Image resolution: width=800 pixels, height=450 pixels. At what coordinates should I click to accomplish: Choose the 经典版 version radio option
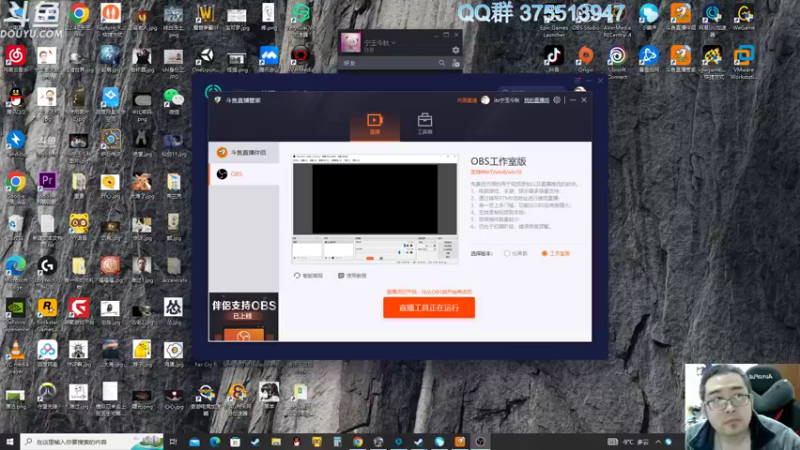click(x=516, y=254)
